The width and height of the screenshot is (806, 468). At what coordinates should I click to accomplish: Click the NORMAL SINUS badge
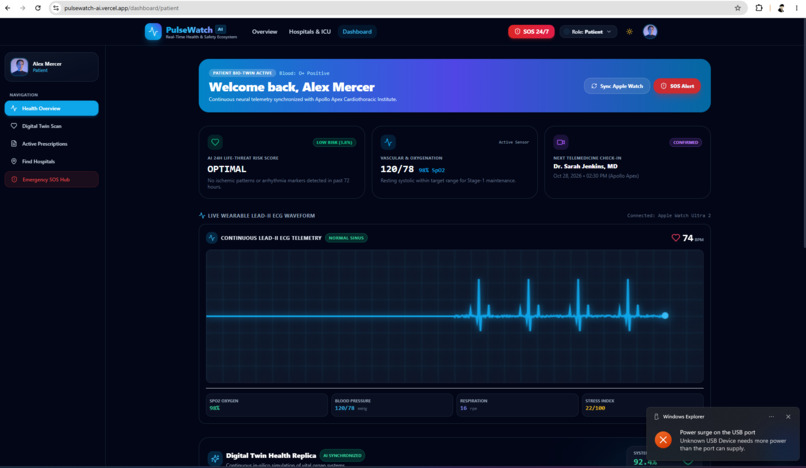coord(346,238)
